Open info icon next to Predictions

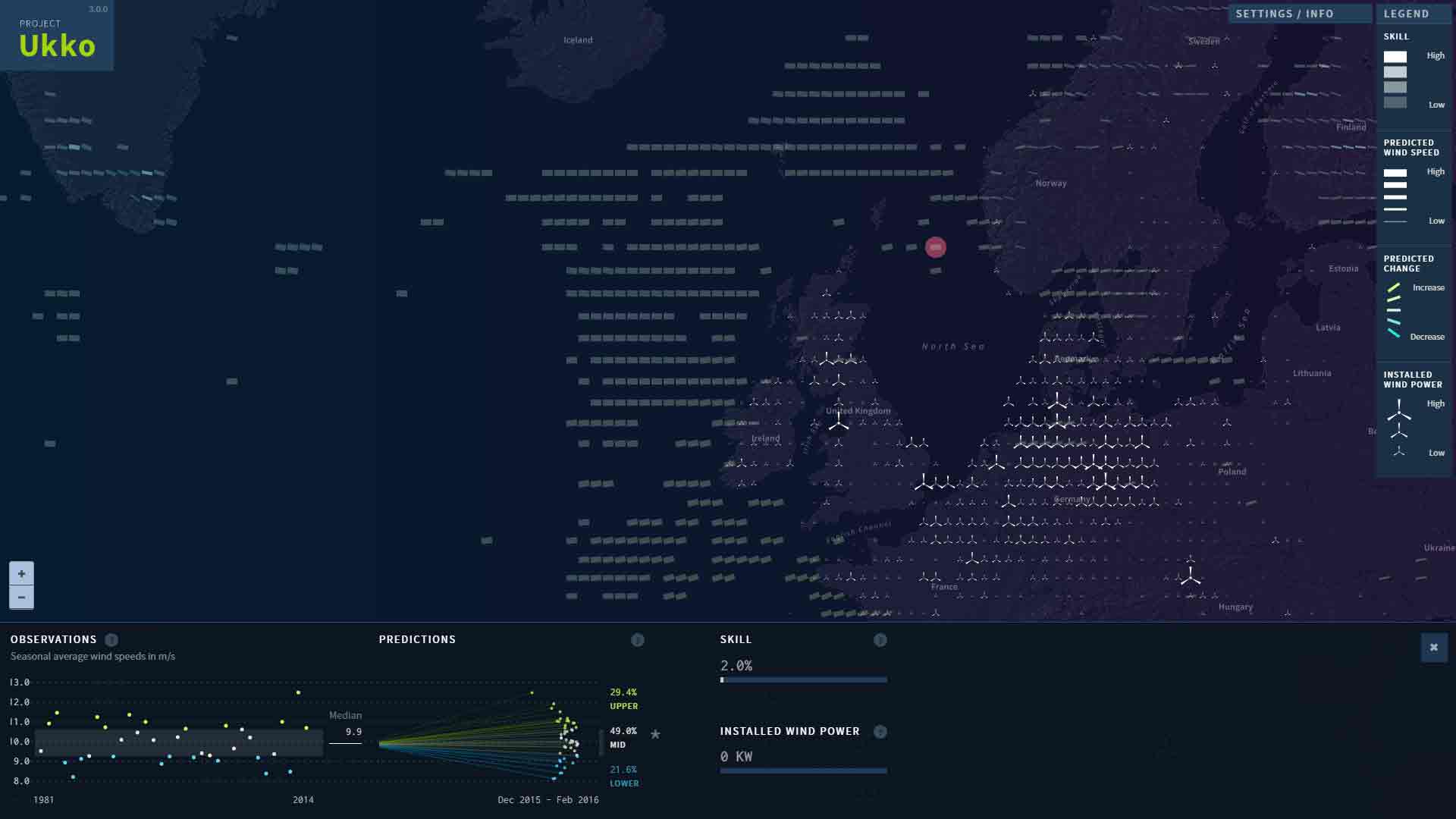point(638,640)
